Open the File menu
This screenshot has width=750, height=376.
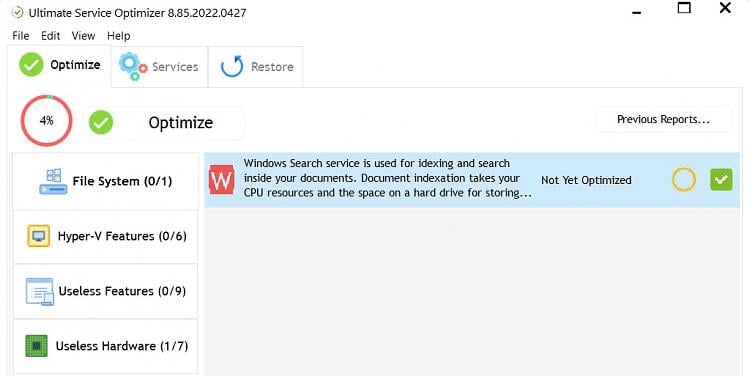[x=21, y=36]
